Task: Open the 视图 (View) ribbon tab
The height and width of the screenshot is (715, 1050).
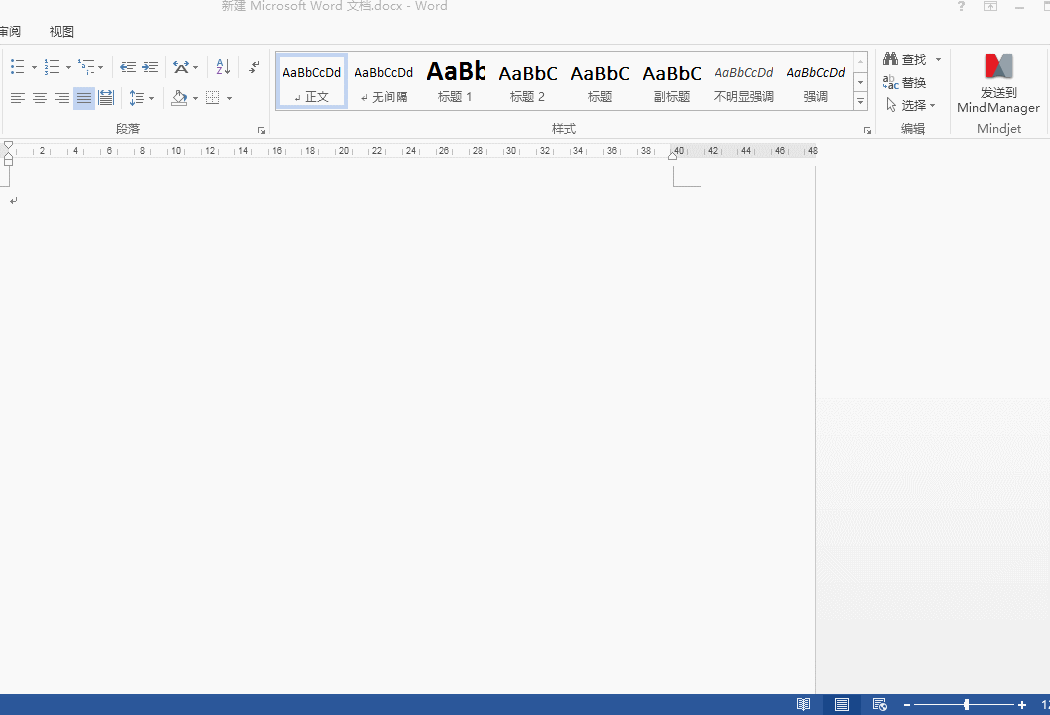Action: [62, 32]
